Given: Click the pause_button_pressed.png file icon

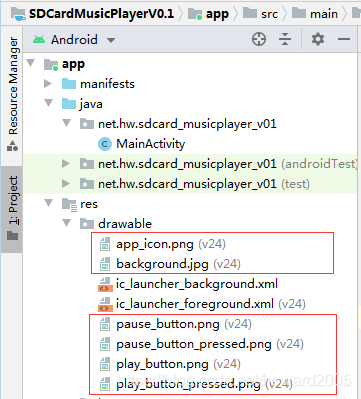Looking at the screenshot, I should pos(105,344).
